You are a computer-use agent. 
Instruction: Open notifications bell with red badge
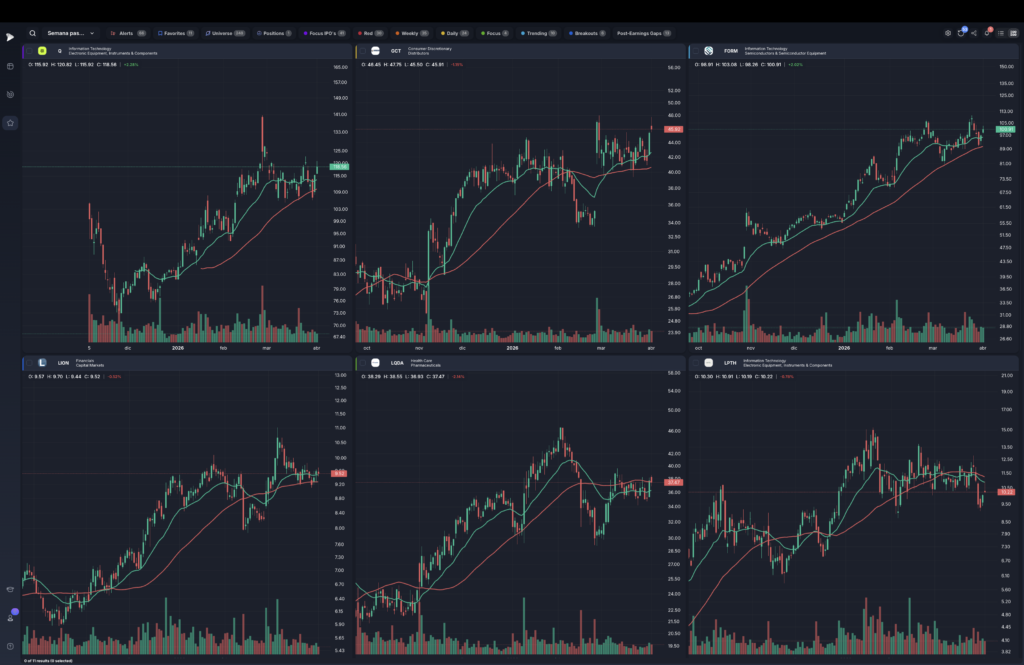[987, 33]
